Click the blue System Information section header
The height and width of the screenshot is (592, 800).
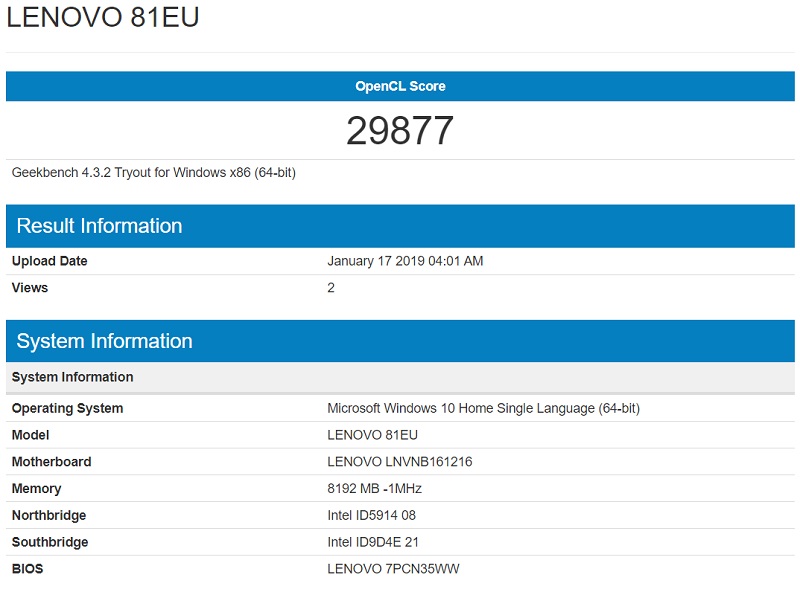(400, 341)
